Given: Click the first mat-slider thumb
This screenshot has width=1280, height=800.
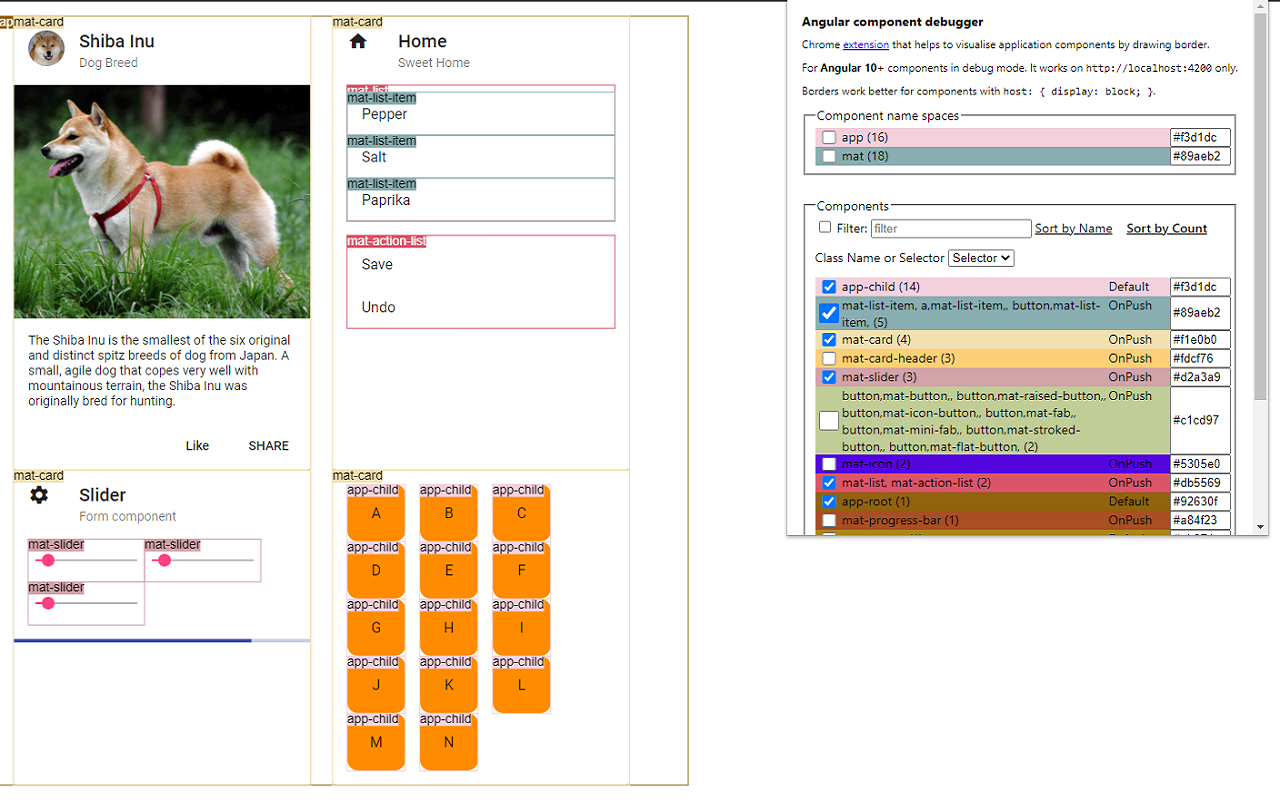Looking at the screenshot, I should click(48, 561).
